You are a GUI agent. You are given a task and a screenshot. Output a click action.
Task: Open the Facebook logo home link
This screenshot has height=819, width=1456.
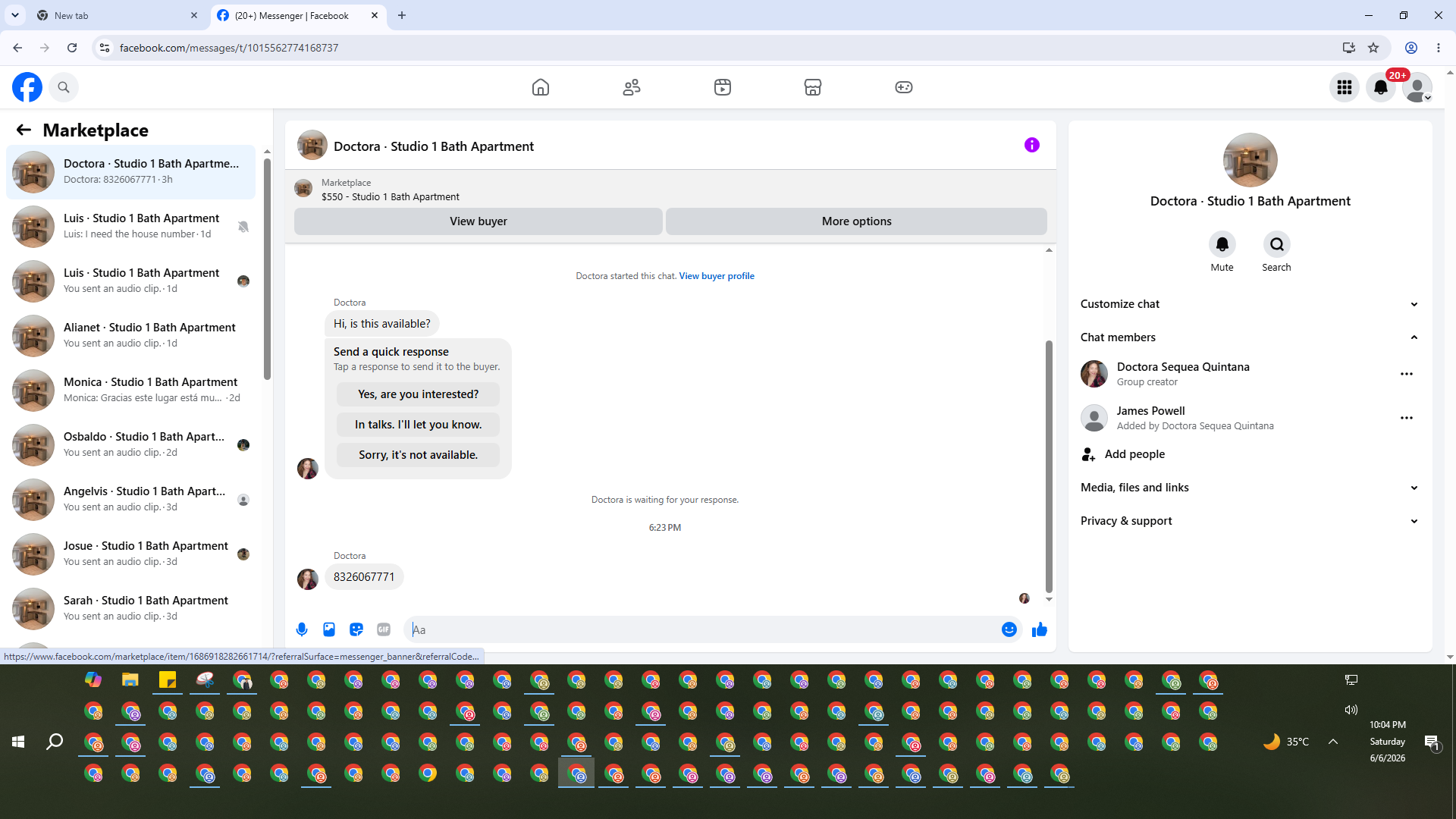point(27,87)
